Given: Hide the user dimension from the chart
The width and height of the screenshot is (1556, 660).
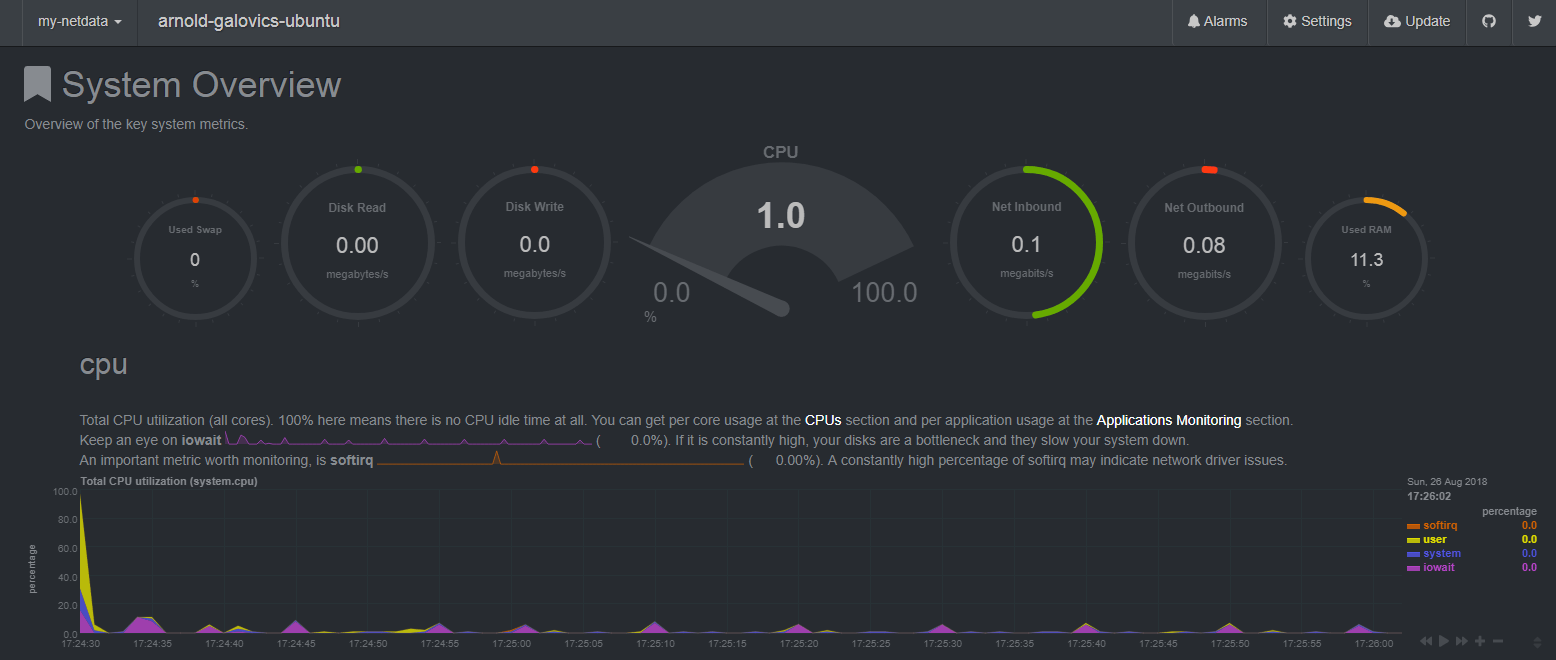Looking at the screenshot, I should (x=1434, y=539).
